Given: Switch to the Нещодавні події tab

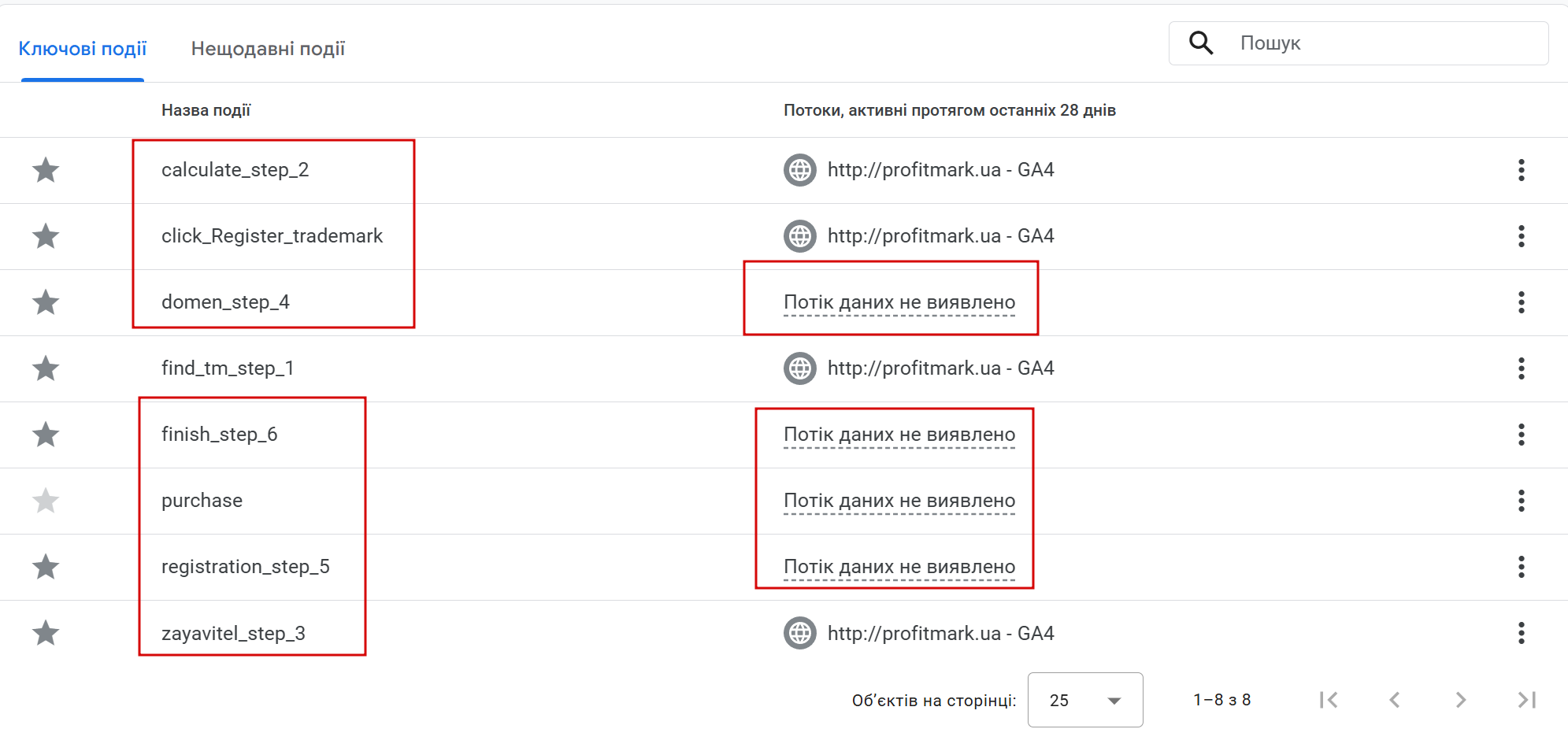Looking at the screenshot, I should click(268, 49).
